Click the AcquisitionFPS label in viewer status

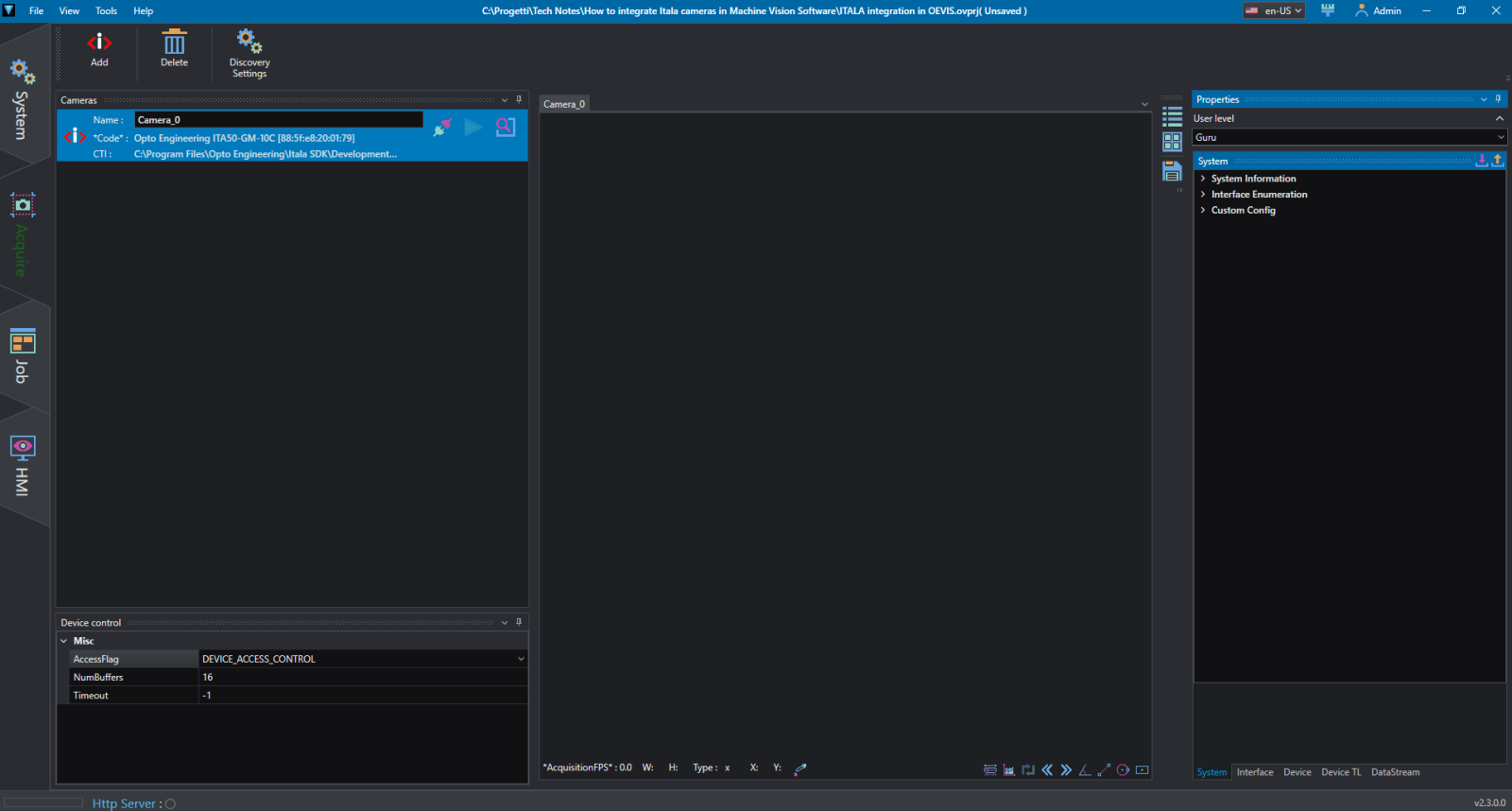point(587,768)
